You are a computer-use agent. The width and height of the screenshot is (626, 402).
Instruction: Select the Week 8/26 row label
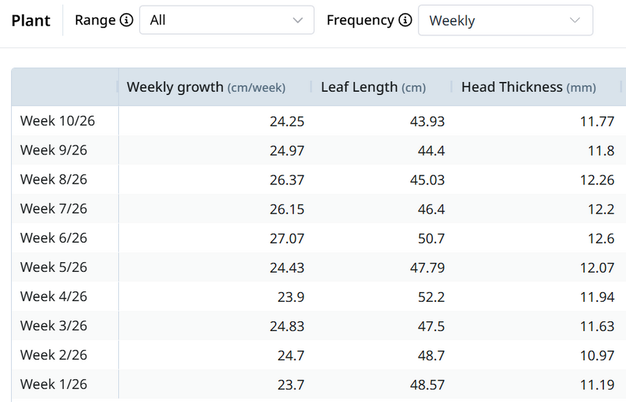(x=54, y=180)
